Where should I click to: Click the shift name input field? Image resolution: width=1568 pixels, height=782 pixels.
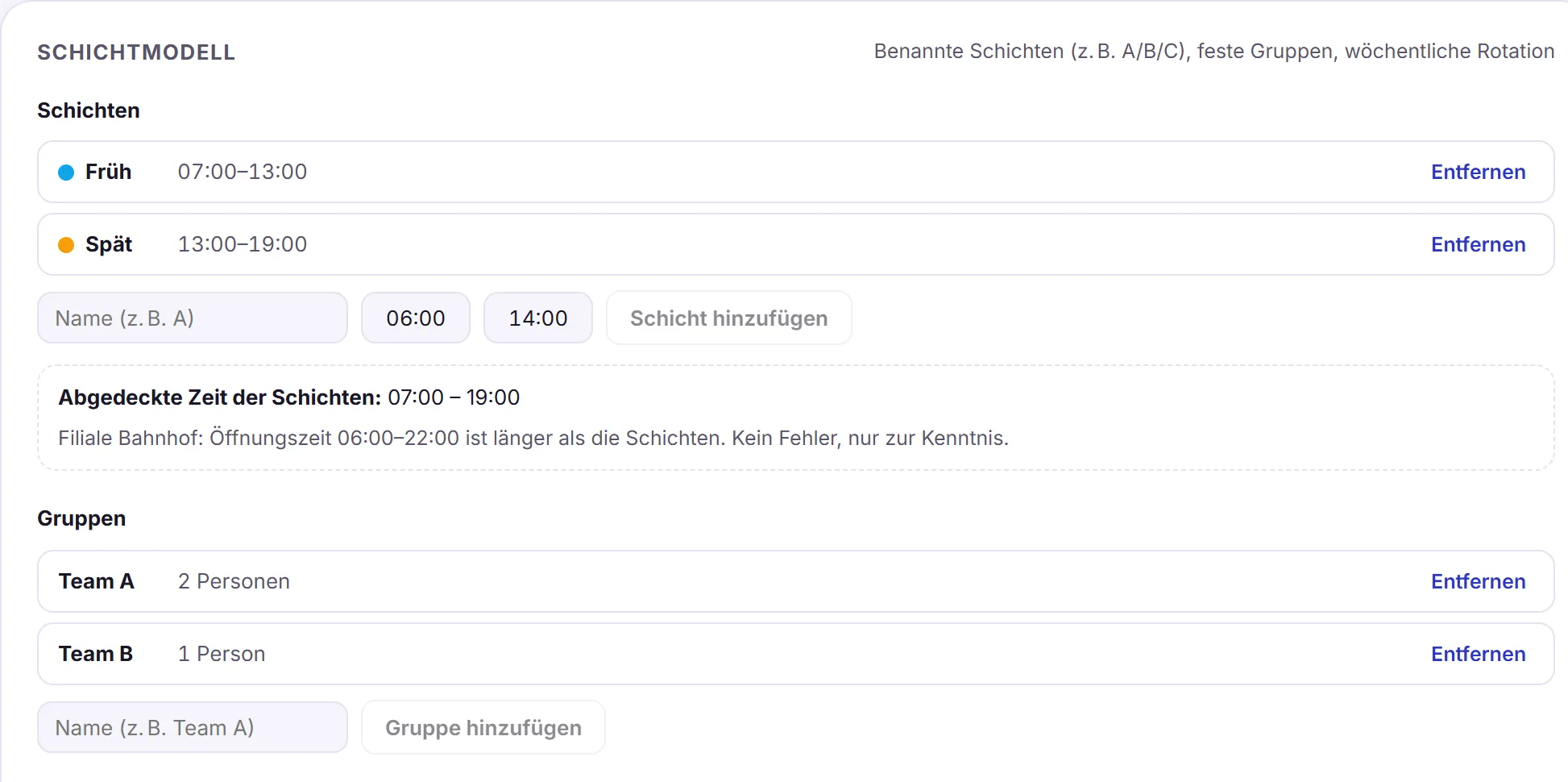193,318
